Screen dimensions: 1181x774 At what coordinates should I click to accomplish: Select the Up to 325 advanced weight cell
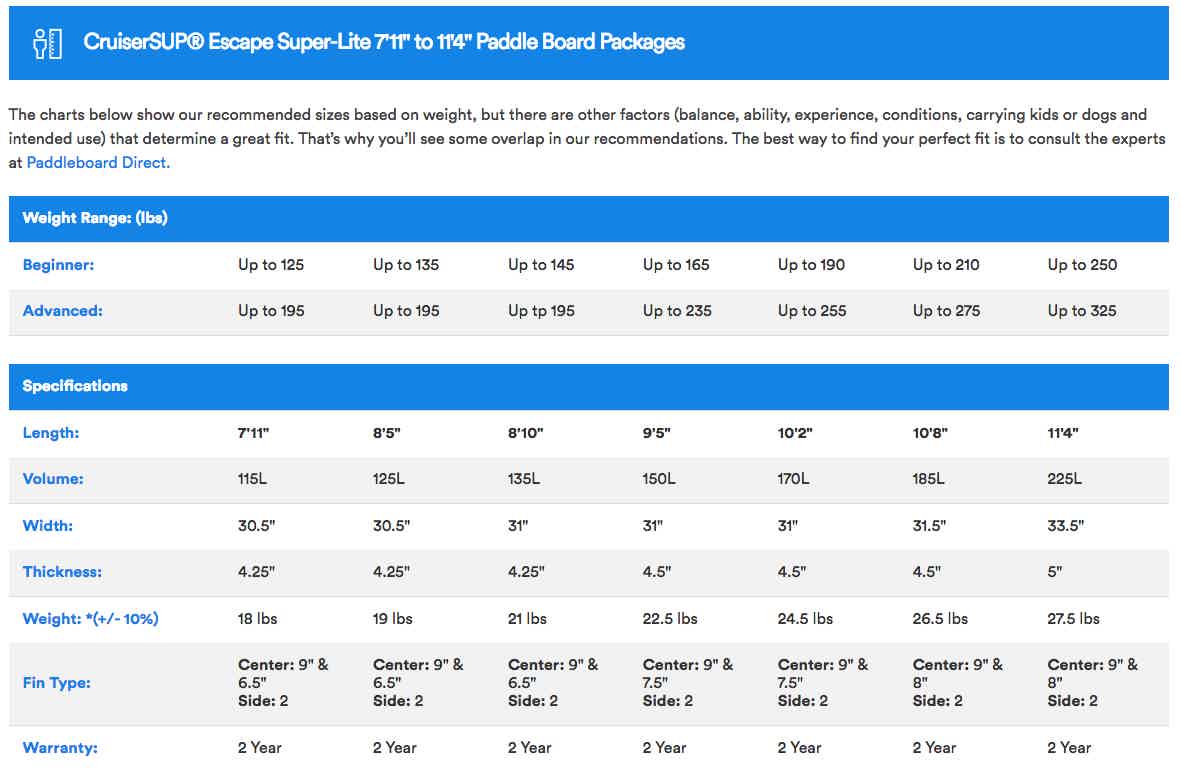pos(1082,311)
